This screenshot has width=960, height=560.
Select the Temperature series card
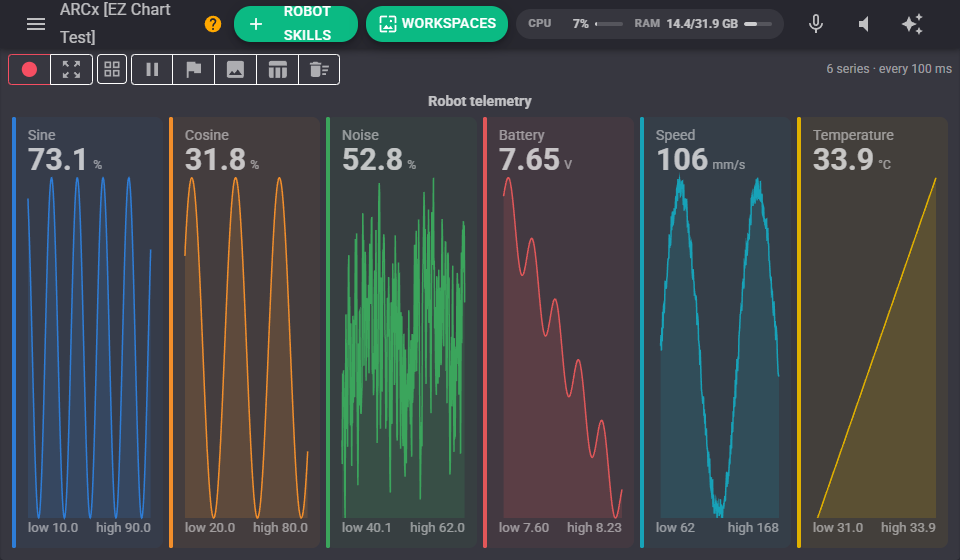[x=872, y=332]
